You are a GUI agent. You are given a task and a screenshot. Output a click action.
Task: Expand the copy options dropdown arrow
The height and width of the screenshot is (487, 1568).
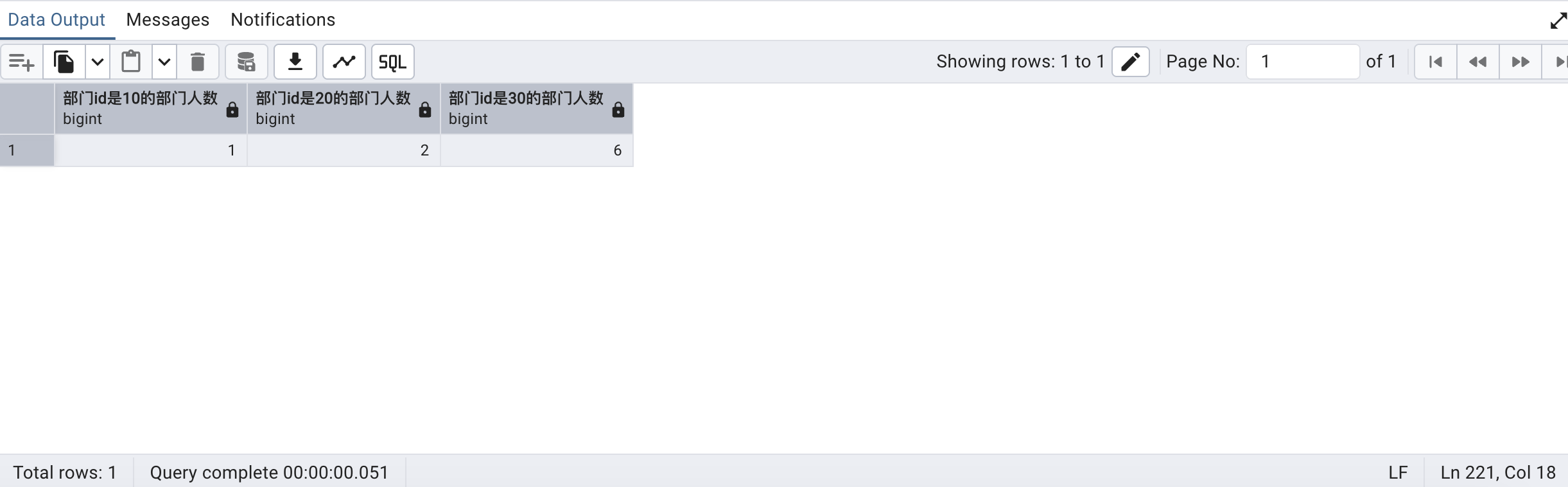point(98,62)
